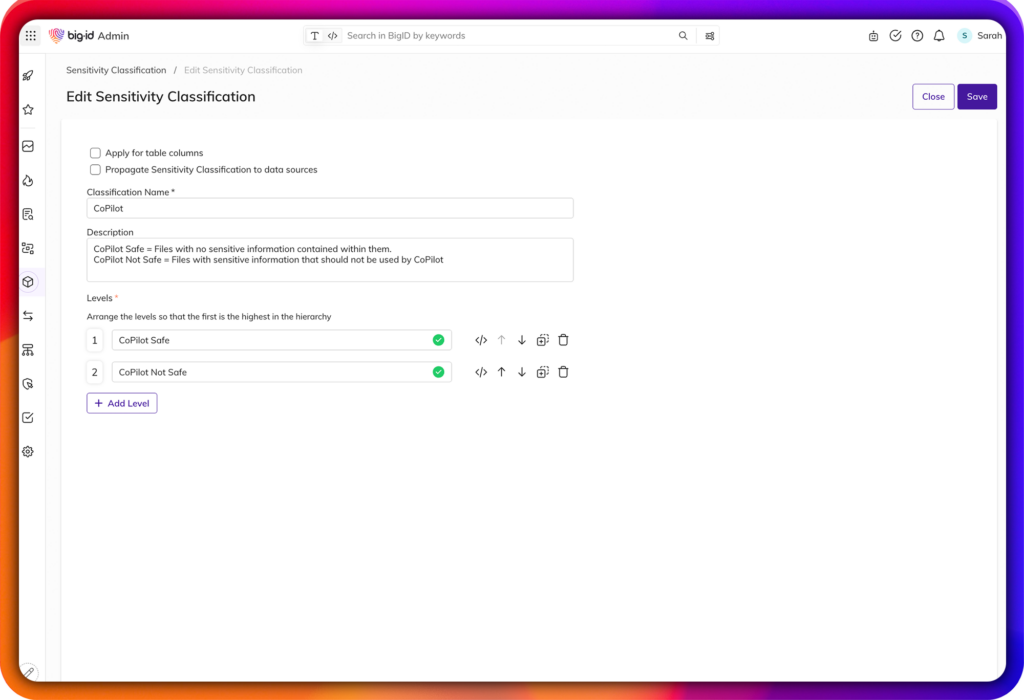
Task: Duplicate the CoPilot Not Safe level
Action: point(542,372)
